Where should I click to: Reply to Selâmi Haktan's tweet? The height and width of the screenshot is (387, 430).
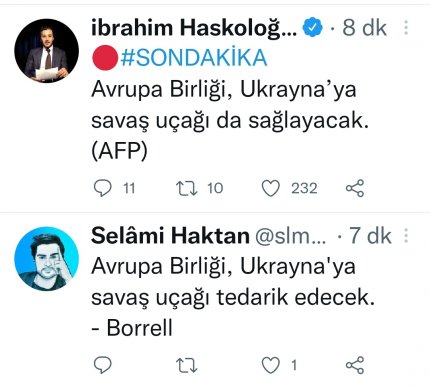(103, 365)
